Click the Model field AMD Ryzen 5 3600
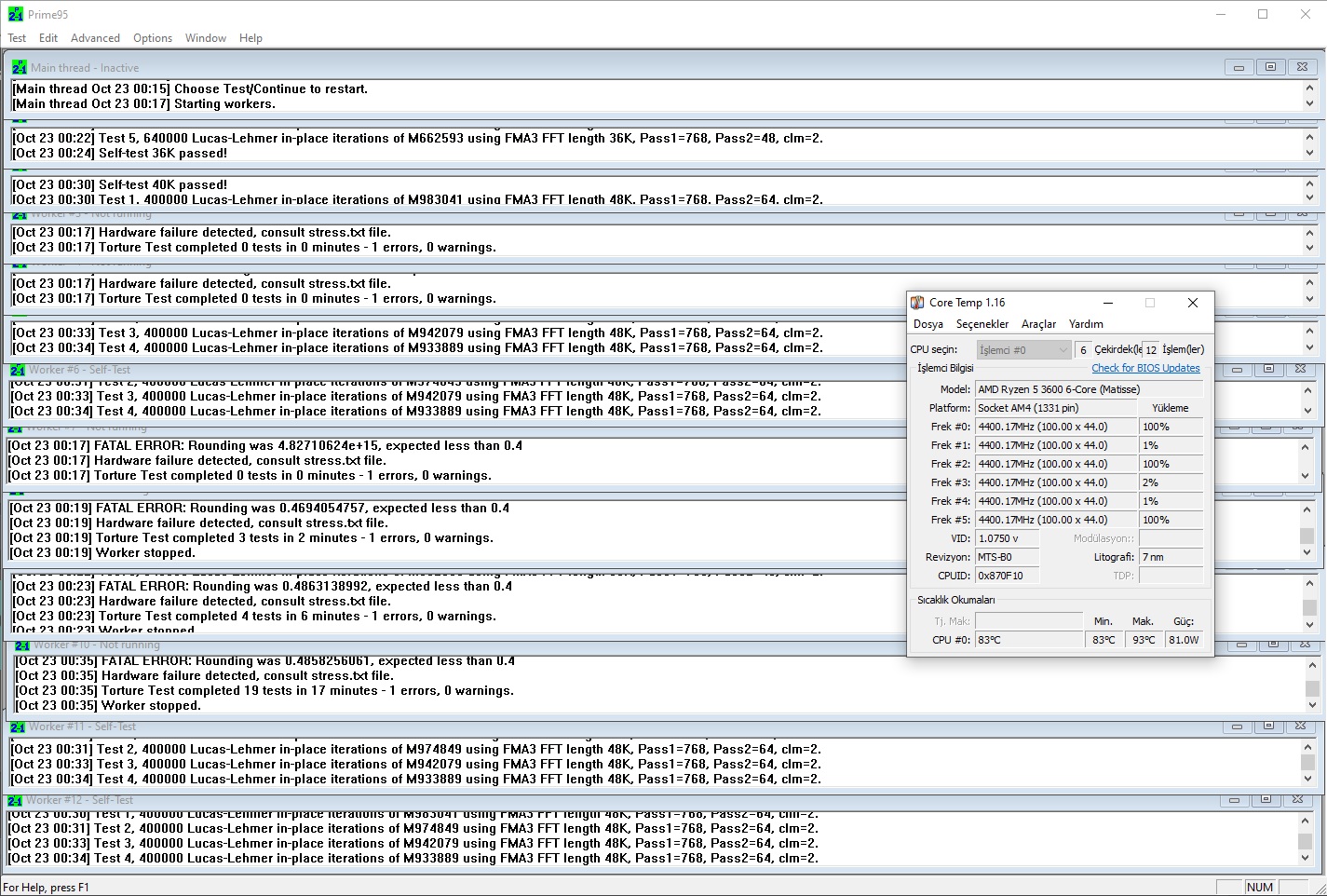Screen dimensions: 1327x896 coord(1089,389)
